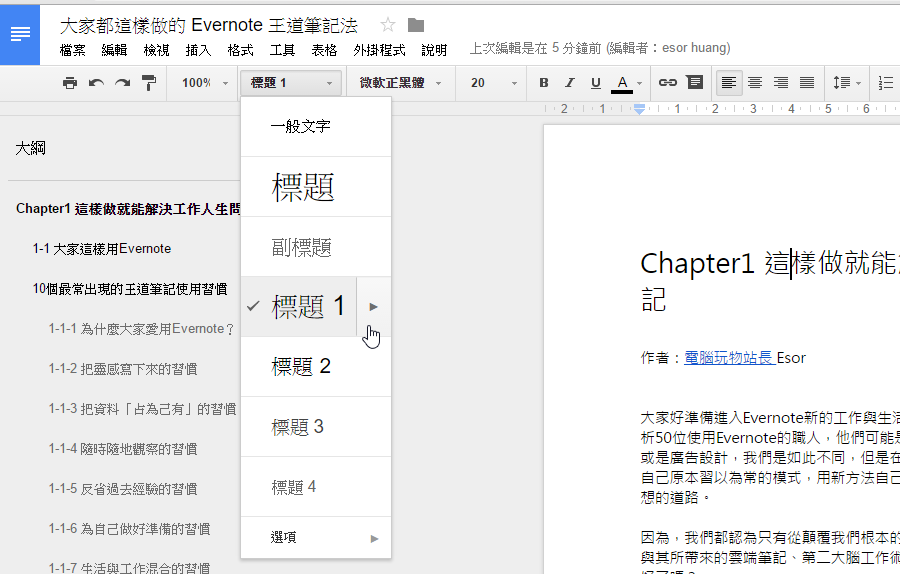Align text right
The image size is (900, 574).
click(781, 83)
